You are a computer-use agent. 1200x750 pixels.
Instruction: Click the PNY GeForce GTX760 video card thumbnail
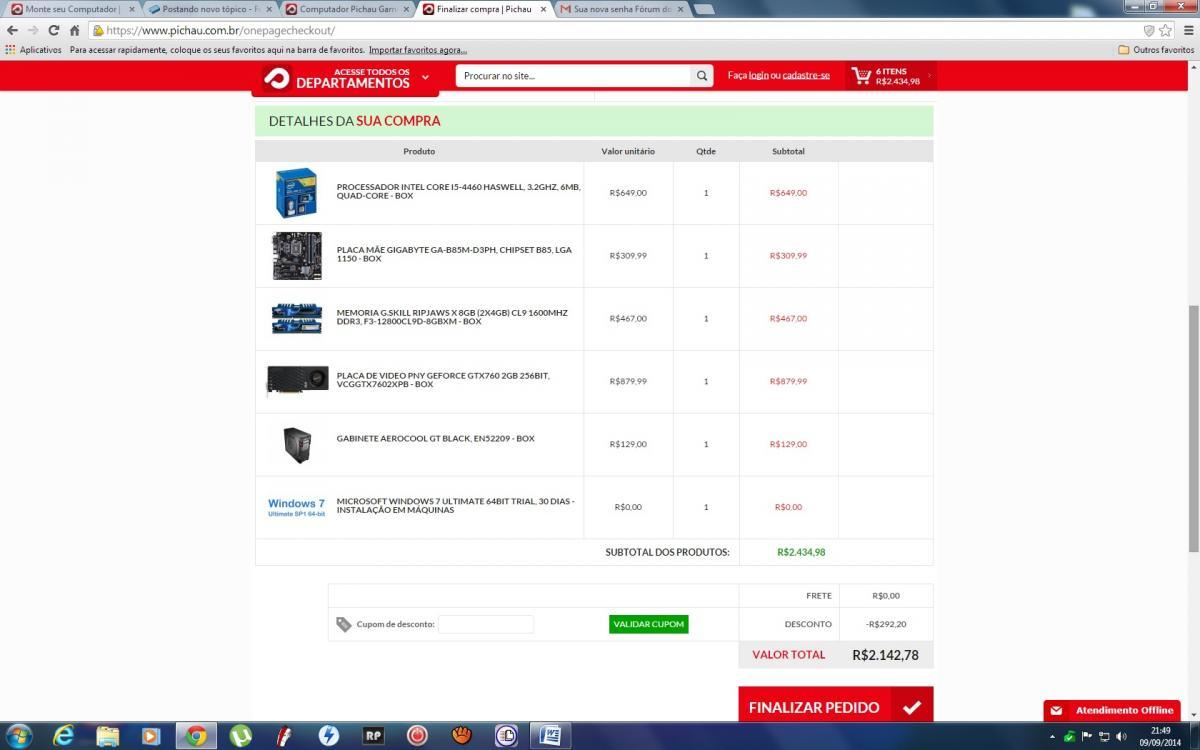click(297, 381)
